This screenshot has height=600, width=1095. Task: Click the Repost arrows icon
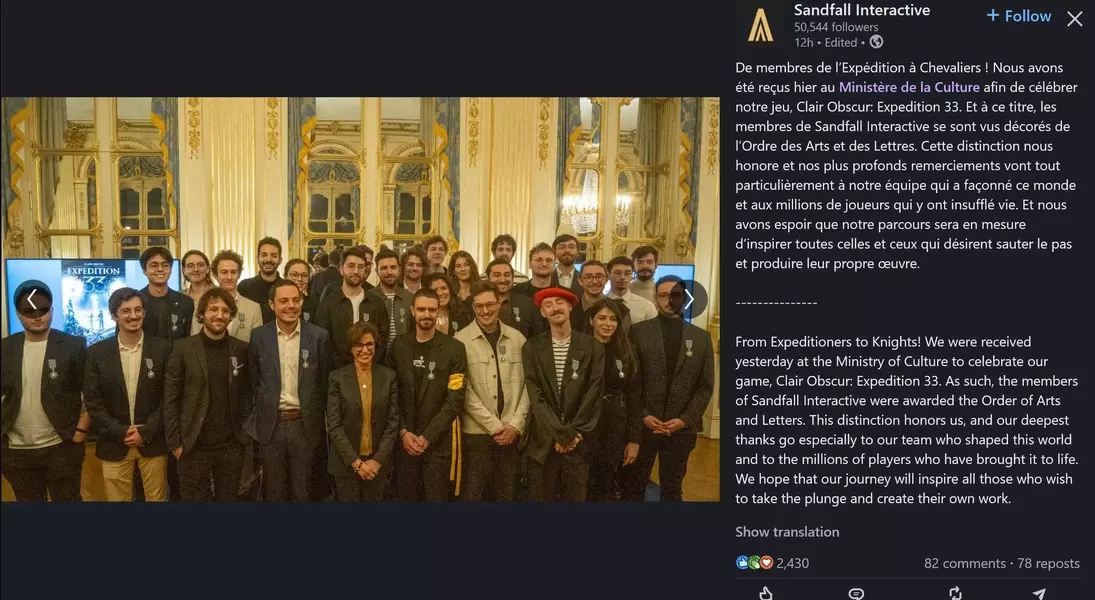coord(955,593)
